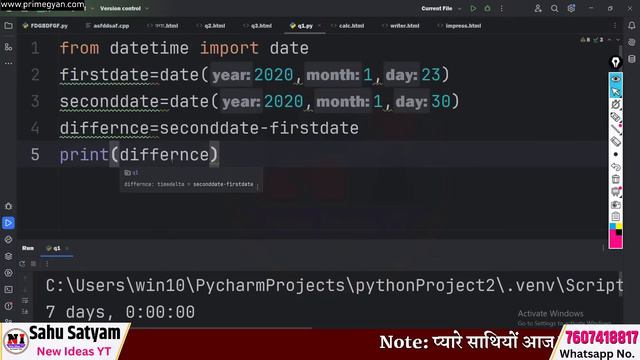The image size is (640, 360).
Task: Open the Database tool window icon
Action: point(631,59)
